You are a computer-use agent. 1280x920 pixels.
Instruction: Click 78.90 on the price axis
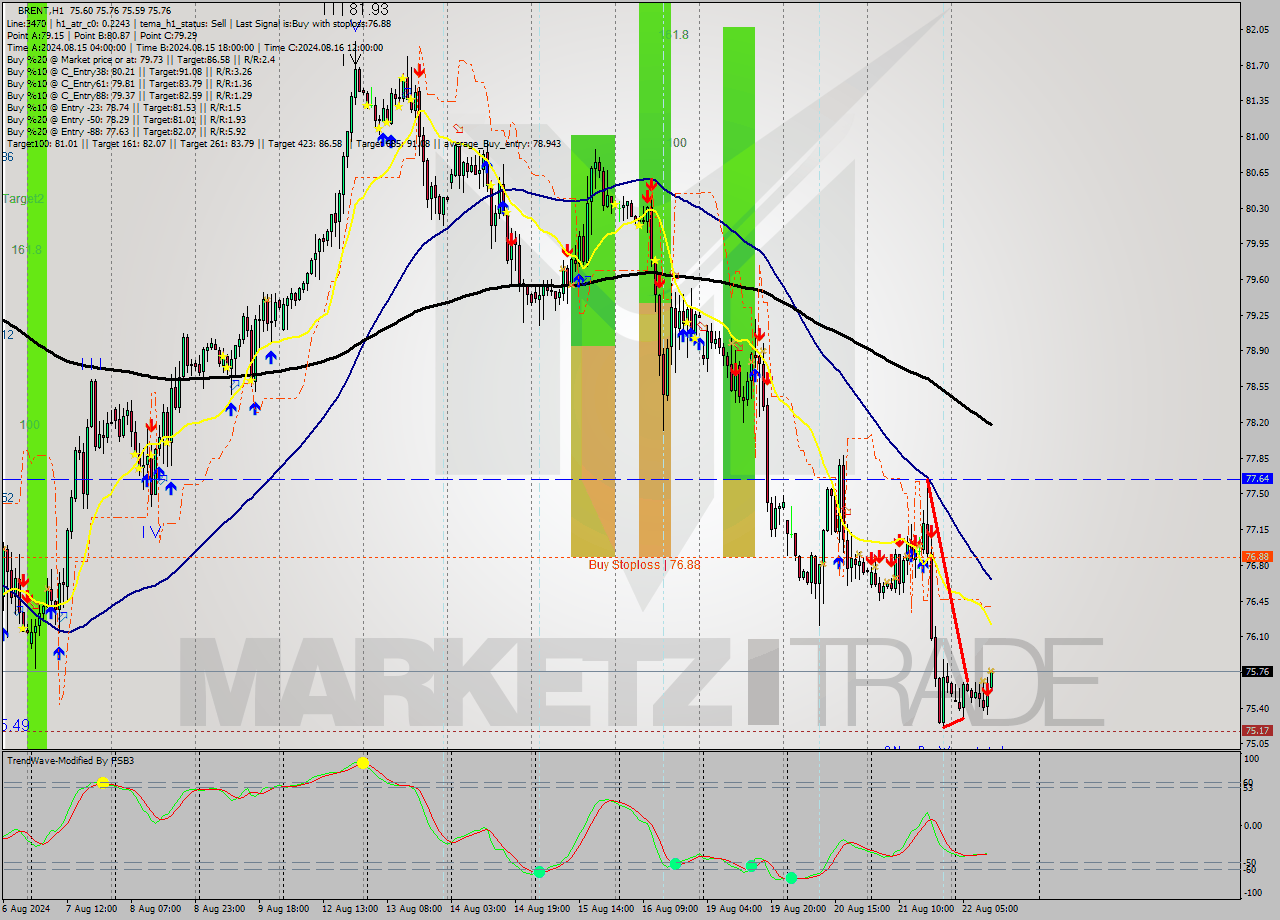(x=1258, y=350)
